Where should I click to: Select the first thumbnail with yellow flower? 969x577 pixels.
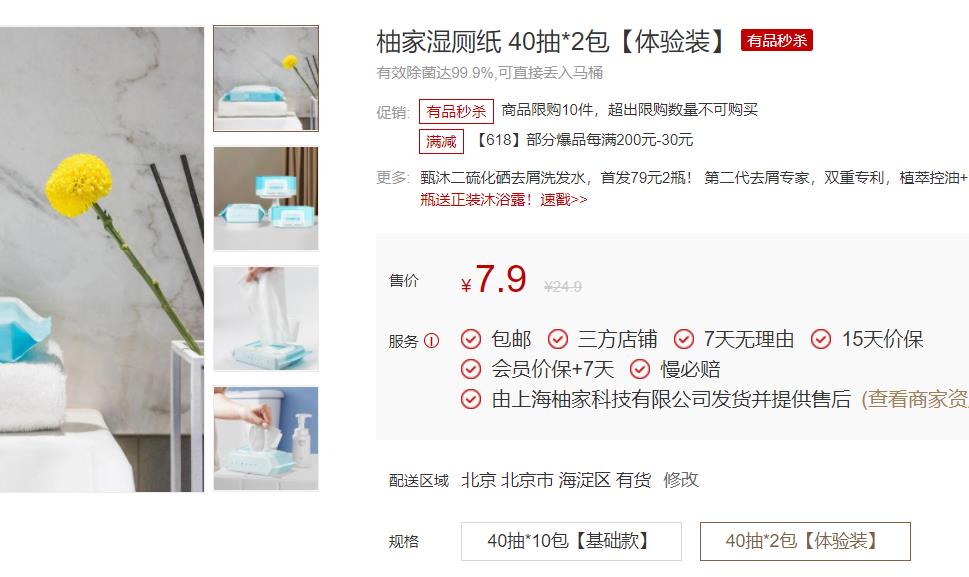pos(266,78)
